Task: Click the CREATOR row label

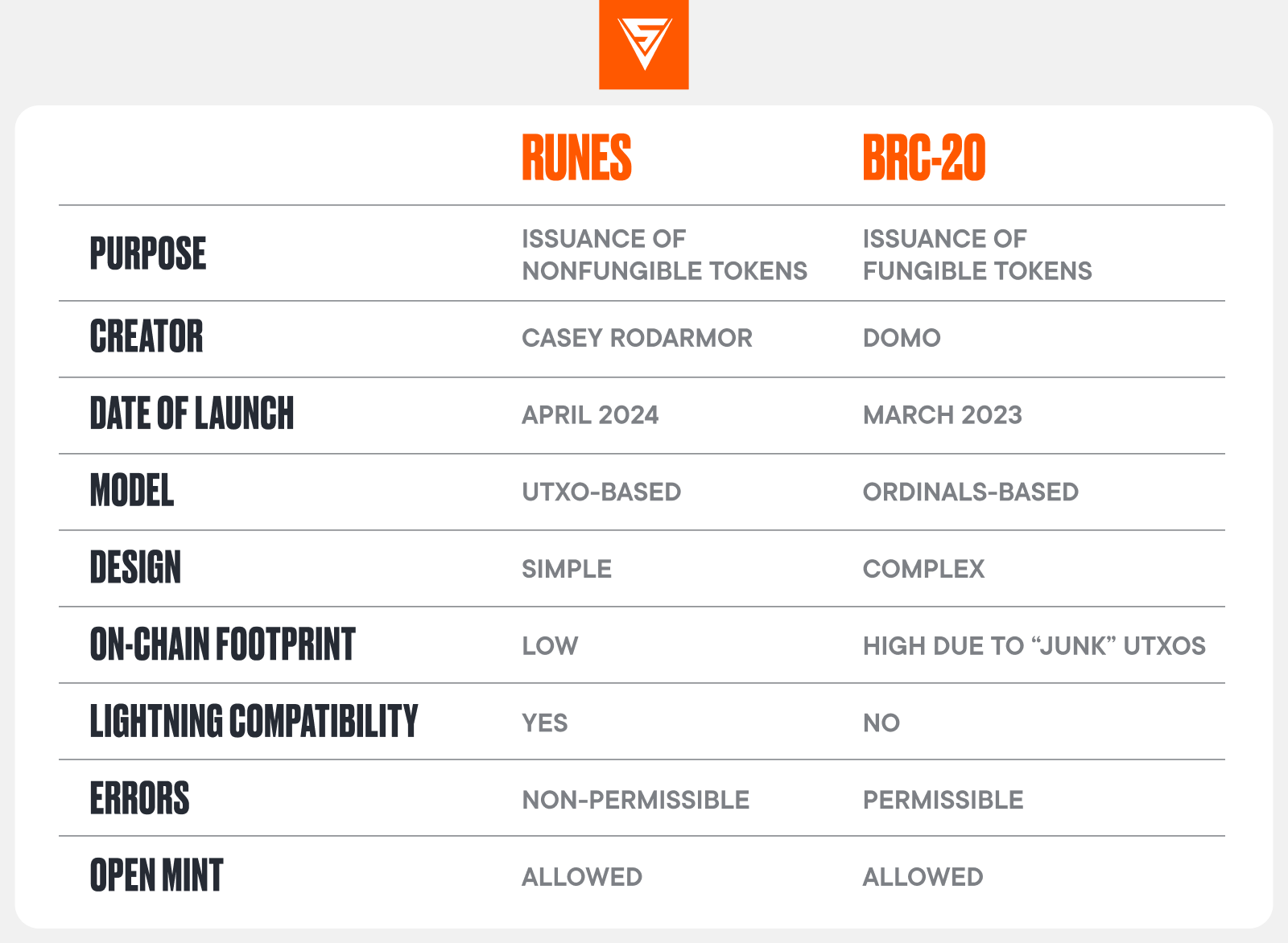Action: tap(147, 336)
